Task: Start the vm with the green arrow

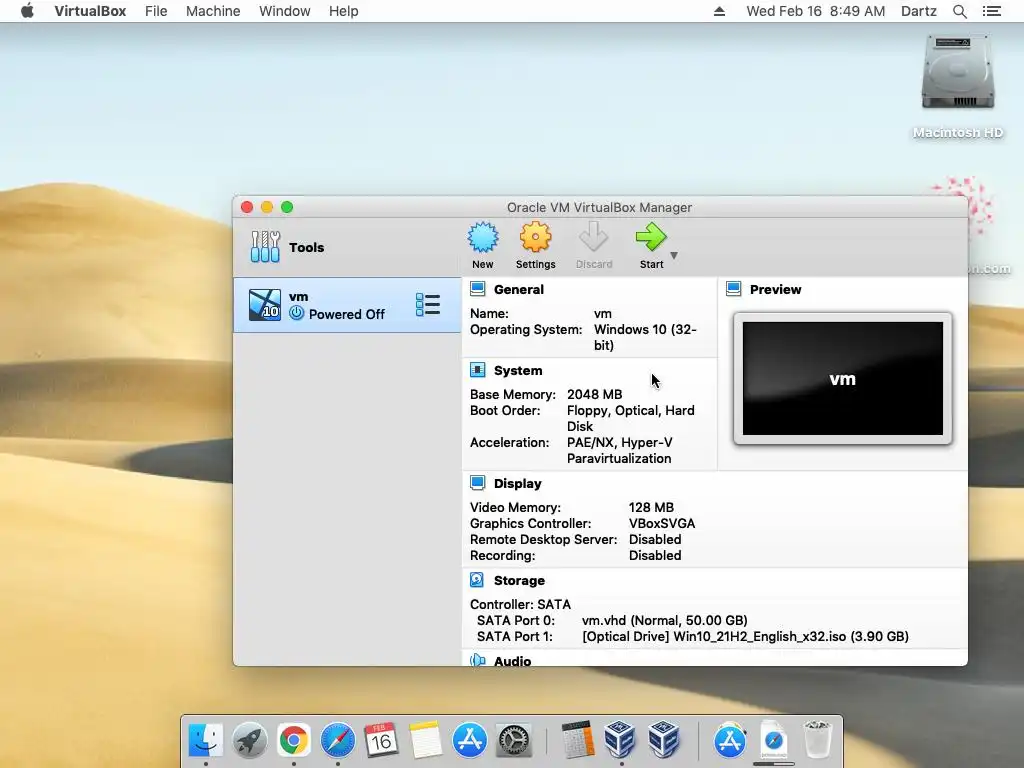Action: click(651, 237)
